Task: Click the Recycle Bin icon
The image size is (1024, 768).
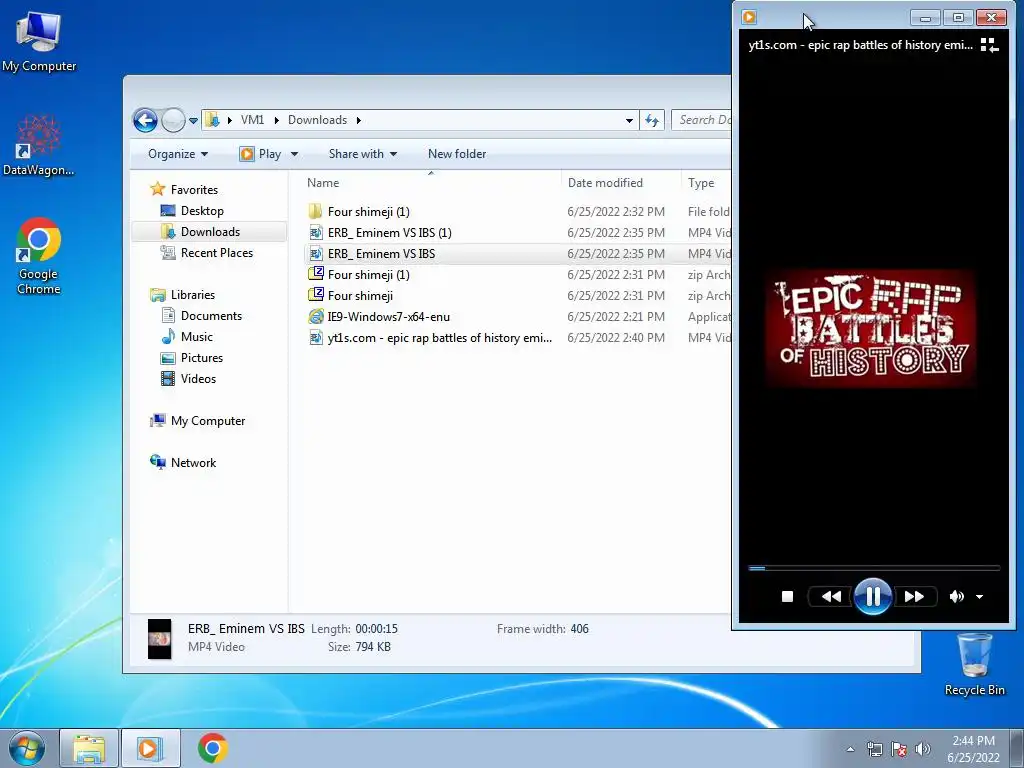Action: pyautogui.click(x=974, y=665)
